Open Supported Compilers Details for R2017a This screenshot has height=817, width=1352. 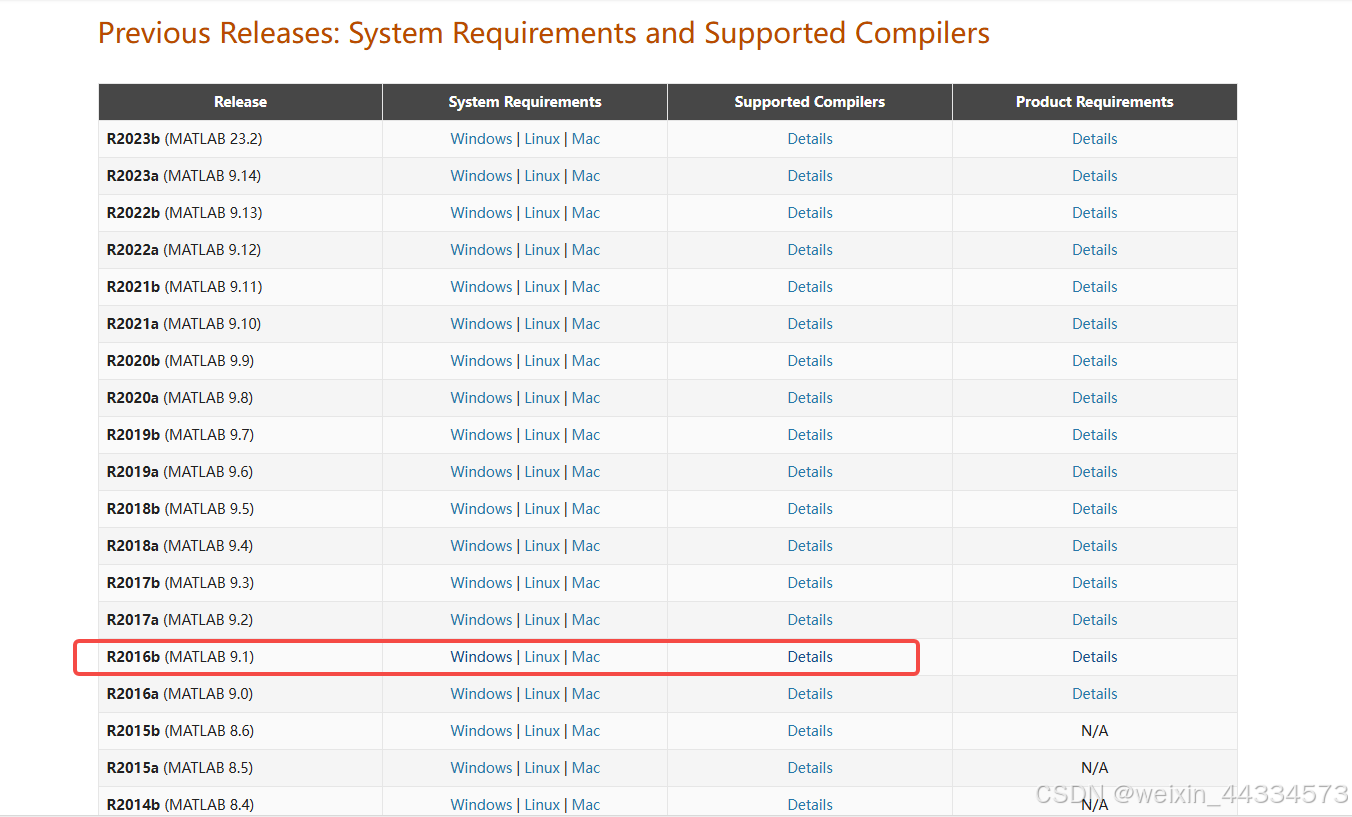[x=810, y=620]
